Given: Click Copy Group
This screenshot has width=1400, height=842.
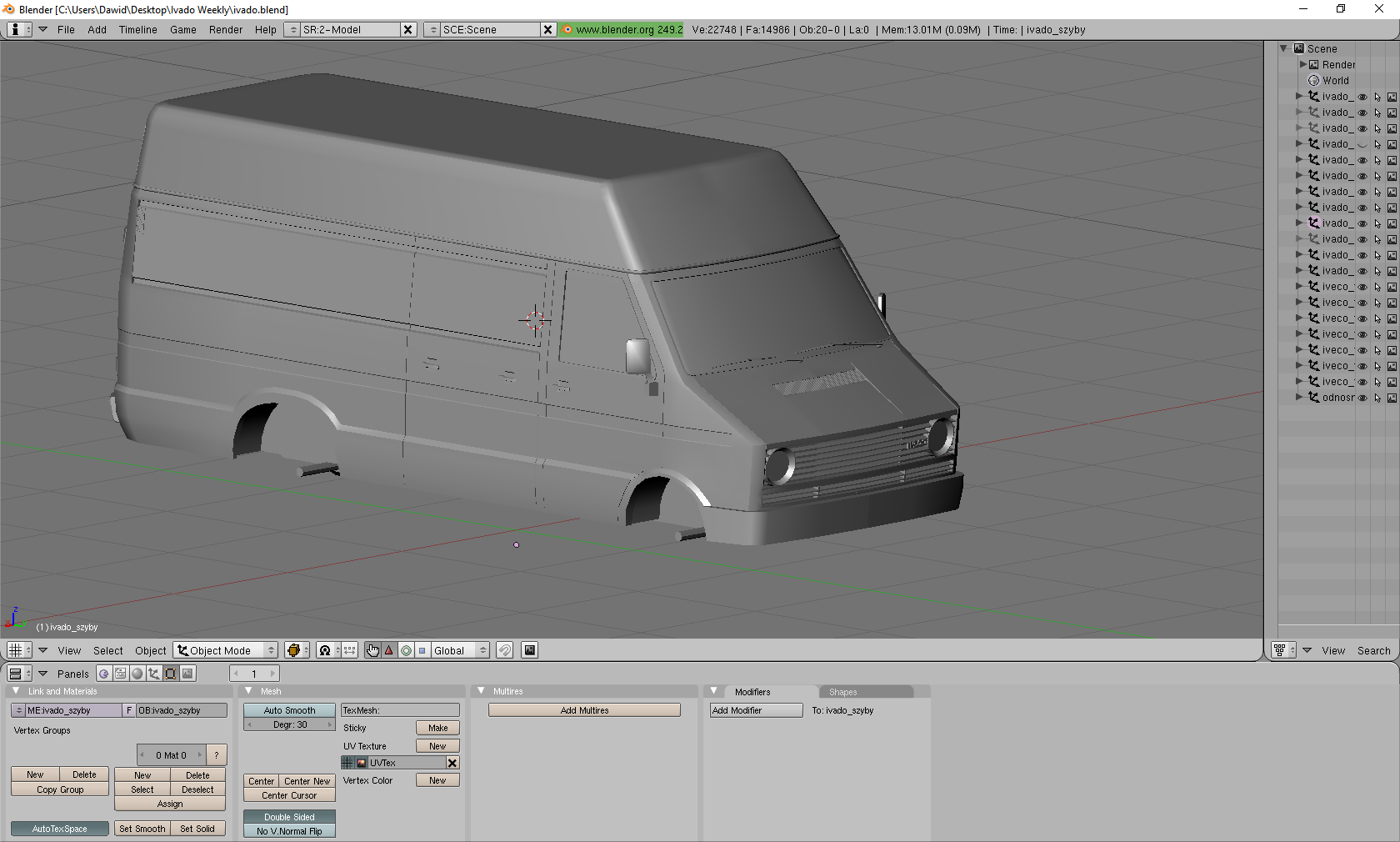Looking at the screenshot, I should click(60, 789).
